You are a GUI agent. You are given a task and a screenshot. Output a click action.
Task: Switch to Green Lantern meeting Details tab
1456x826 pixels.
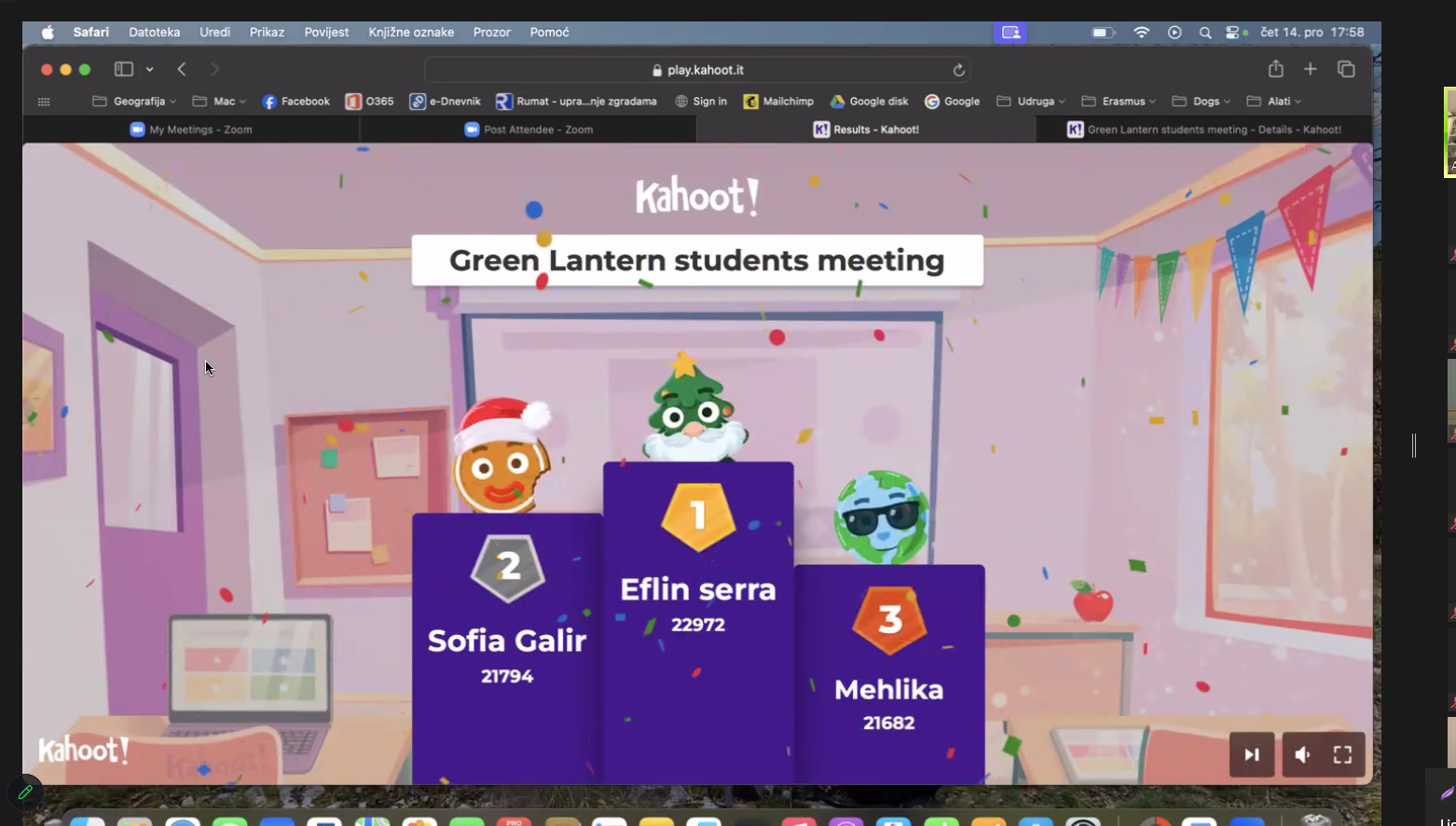pyautogui.click(x=1204, y=130)
